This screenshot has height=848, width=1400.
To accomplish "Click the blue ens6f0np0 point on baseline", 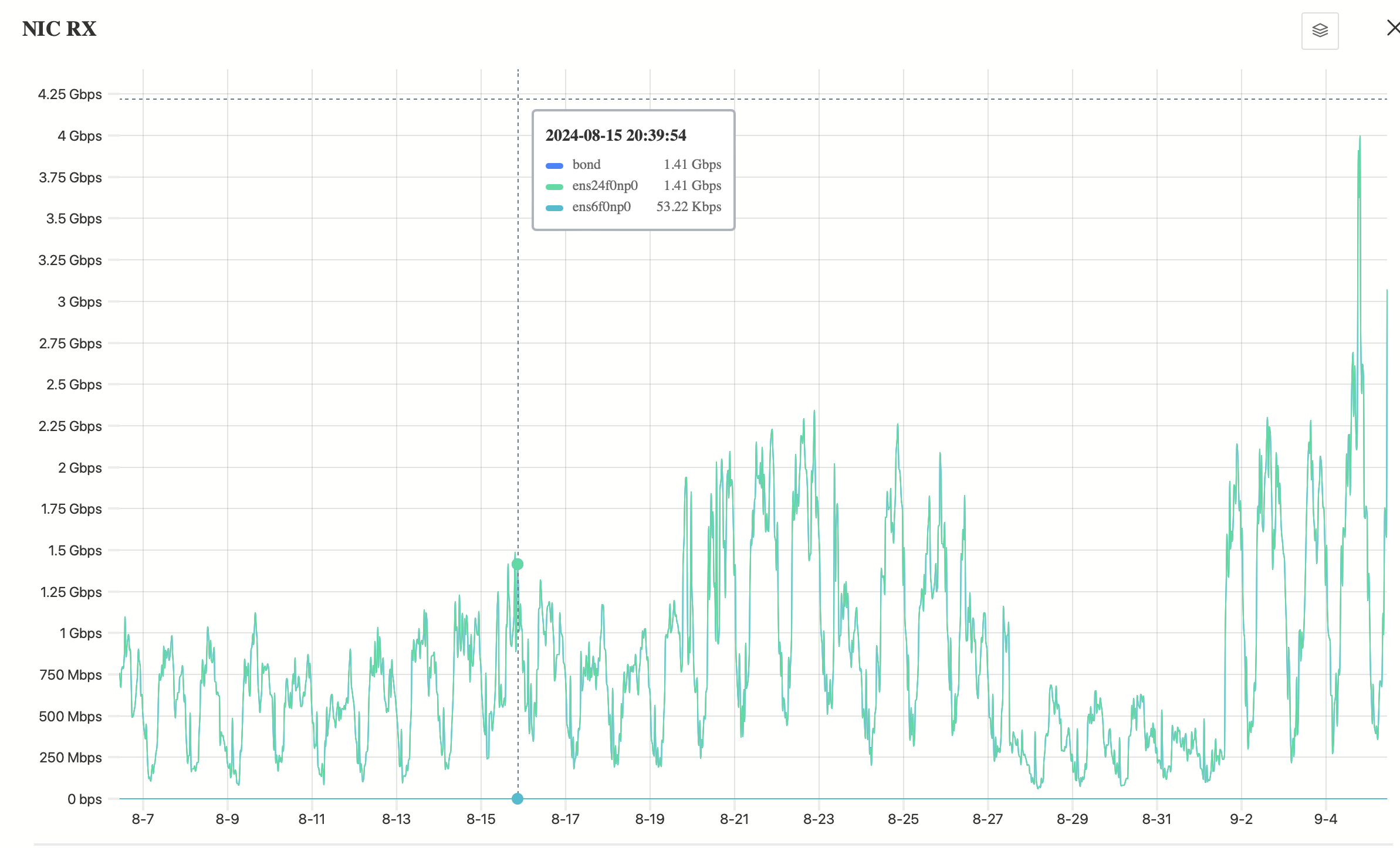I will click(x=517, y=799).
